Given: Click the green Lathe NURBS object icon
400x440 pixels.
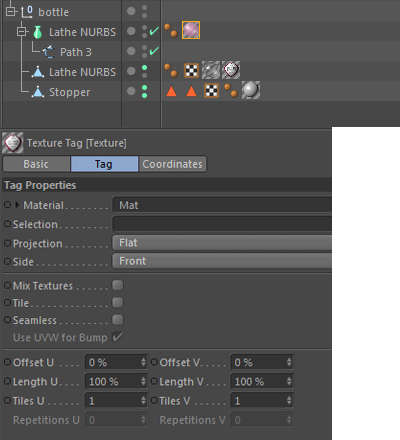Looking at the screenshot, I should pyautogui.click(x=38, y=32).
